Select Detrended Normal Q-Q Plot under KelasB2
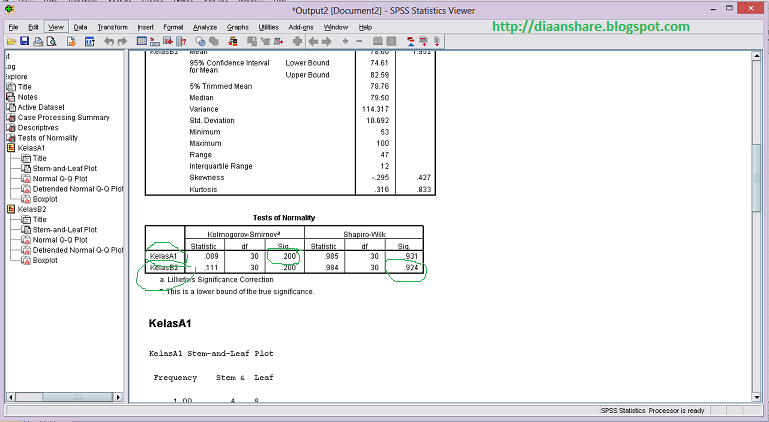This screenshot has width=769, height=422. click(x=78, y=251)
